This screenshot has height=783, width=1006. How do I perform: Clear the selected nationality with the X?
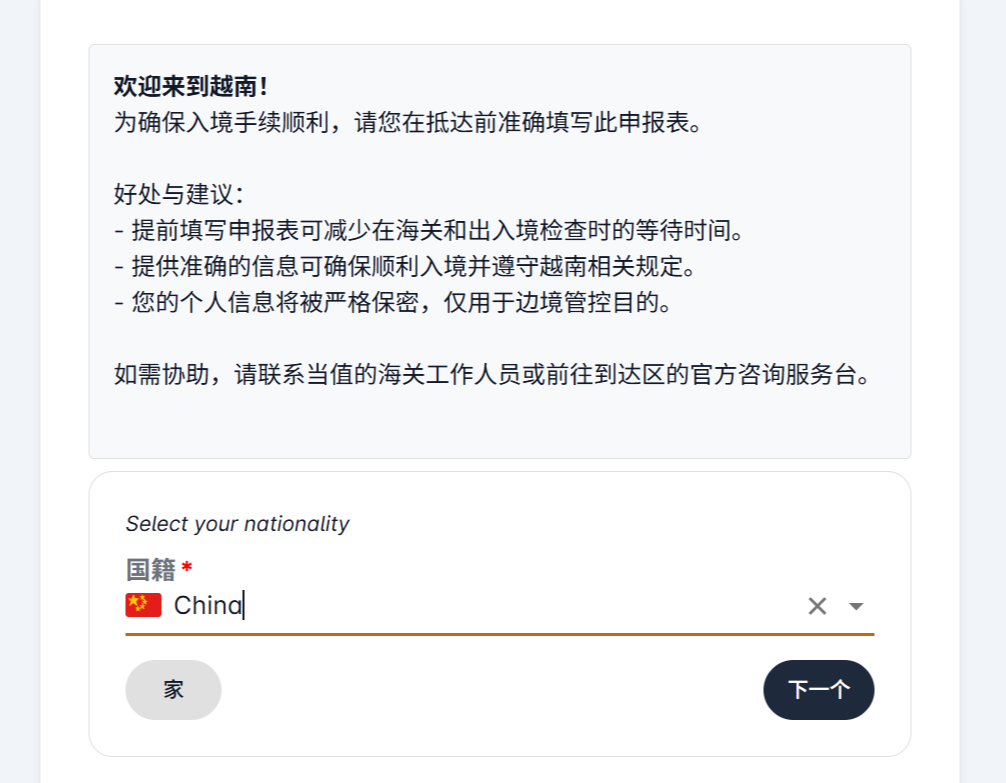[817, 606]
